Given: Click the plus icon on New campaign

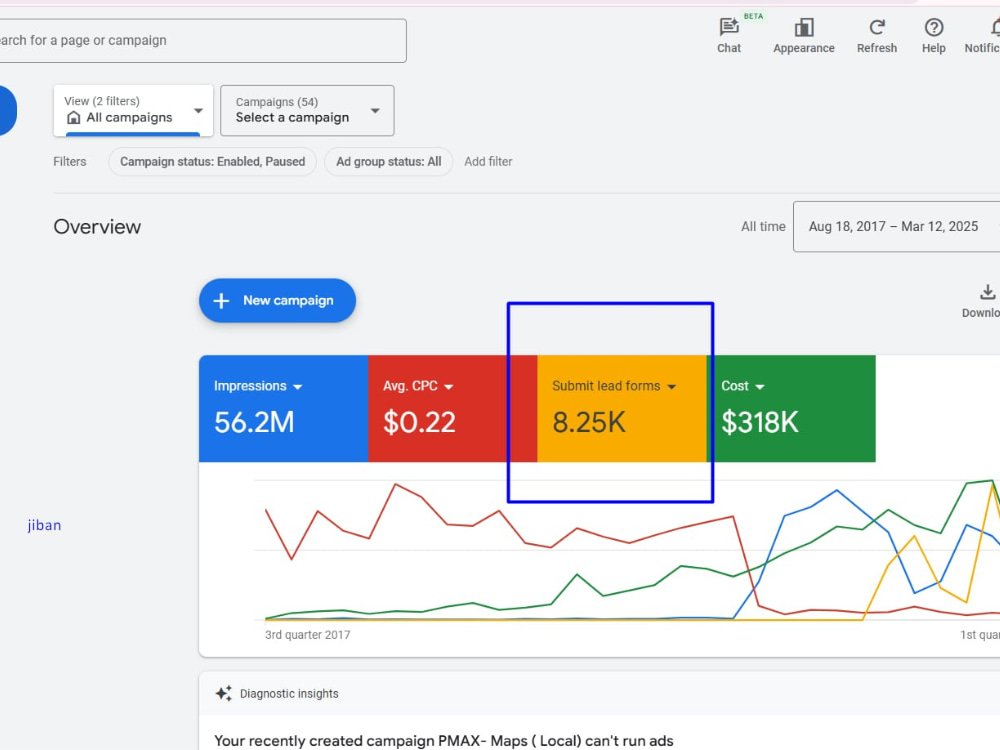Looking at the screenshot, I should (x=221, y=300).
